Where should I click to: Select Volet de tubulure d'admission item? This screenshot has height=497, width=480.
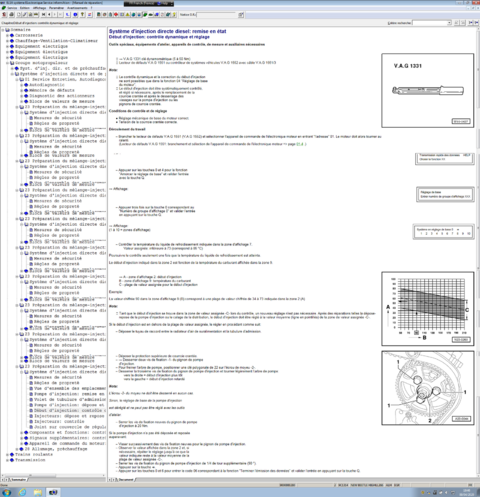click(x=70, y=399)
